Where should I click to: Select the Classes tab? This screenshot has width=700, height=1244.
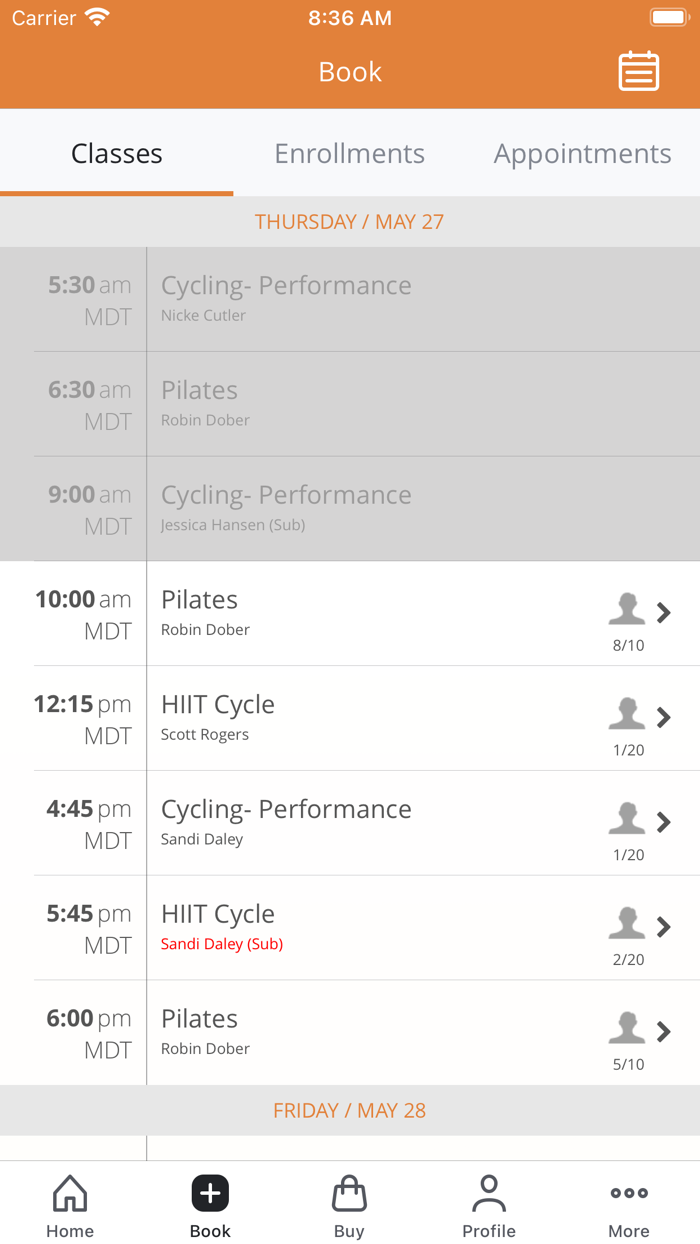point(117,154)
